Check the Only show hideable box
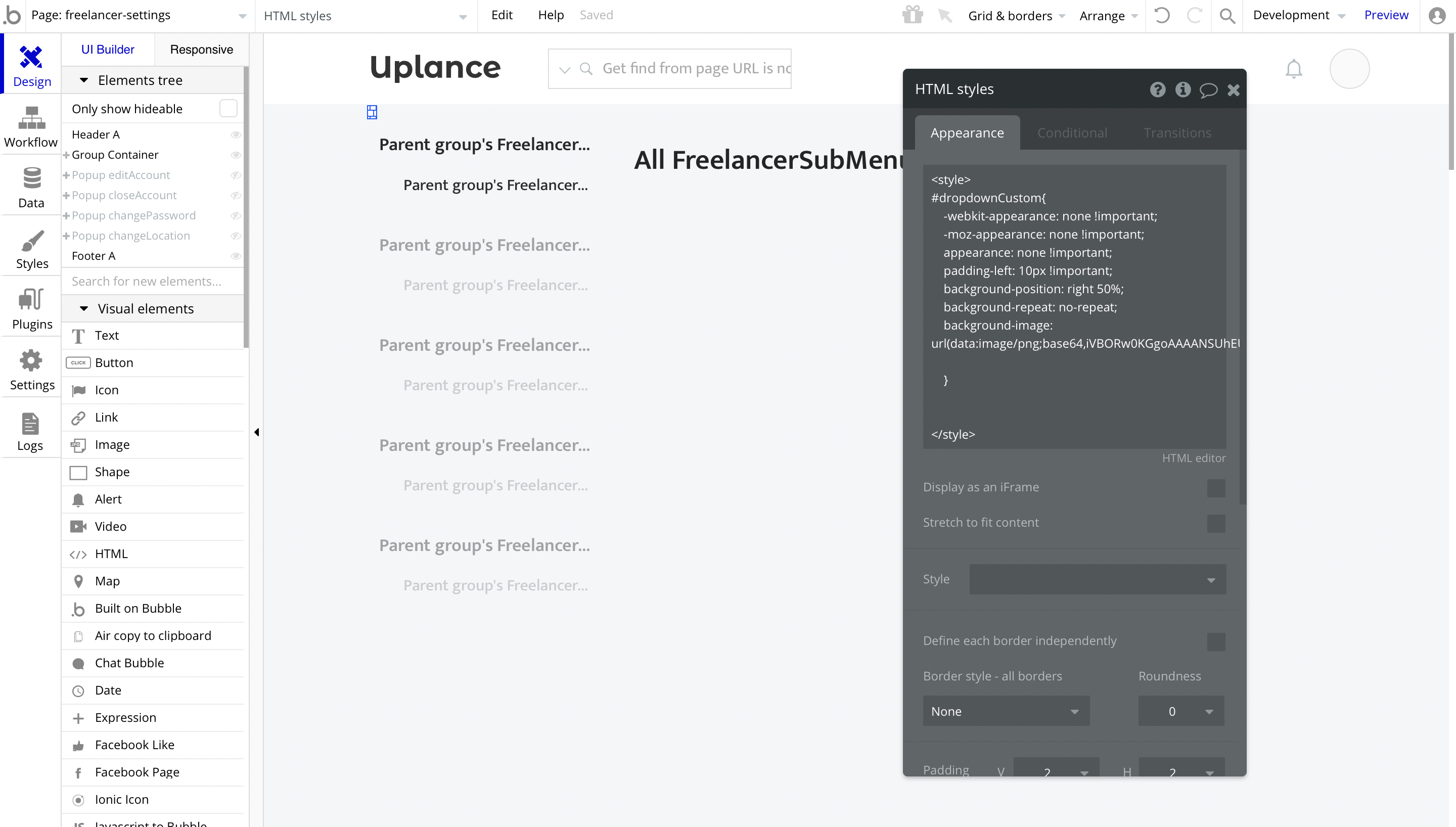1456x827 pixels. click(227, 109)
